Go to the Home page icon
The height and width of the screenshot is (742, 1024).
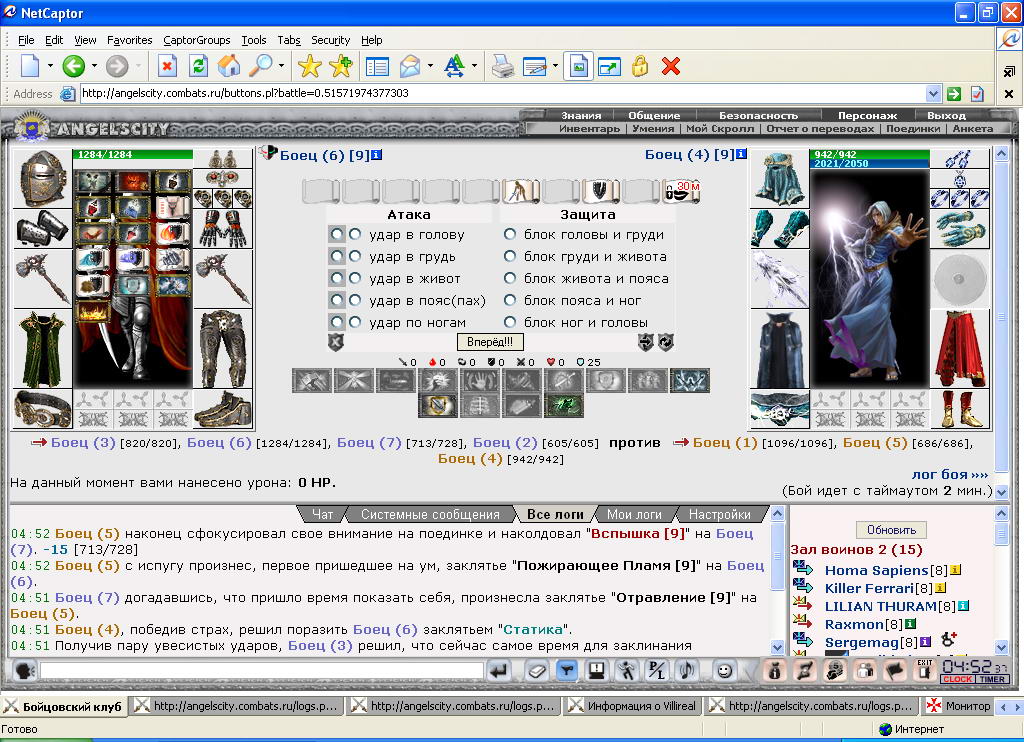pyautogui.click(x=229, y=66)
